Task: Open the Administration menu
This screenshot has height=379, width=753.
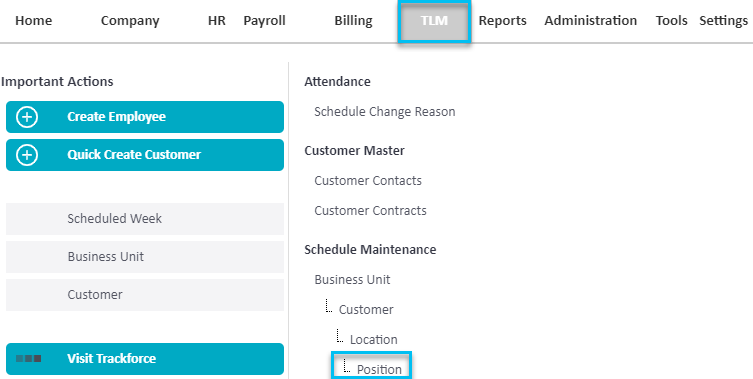Action: click(x=591, y=21)
